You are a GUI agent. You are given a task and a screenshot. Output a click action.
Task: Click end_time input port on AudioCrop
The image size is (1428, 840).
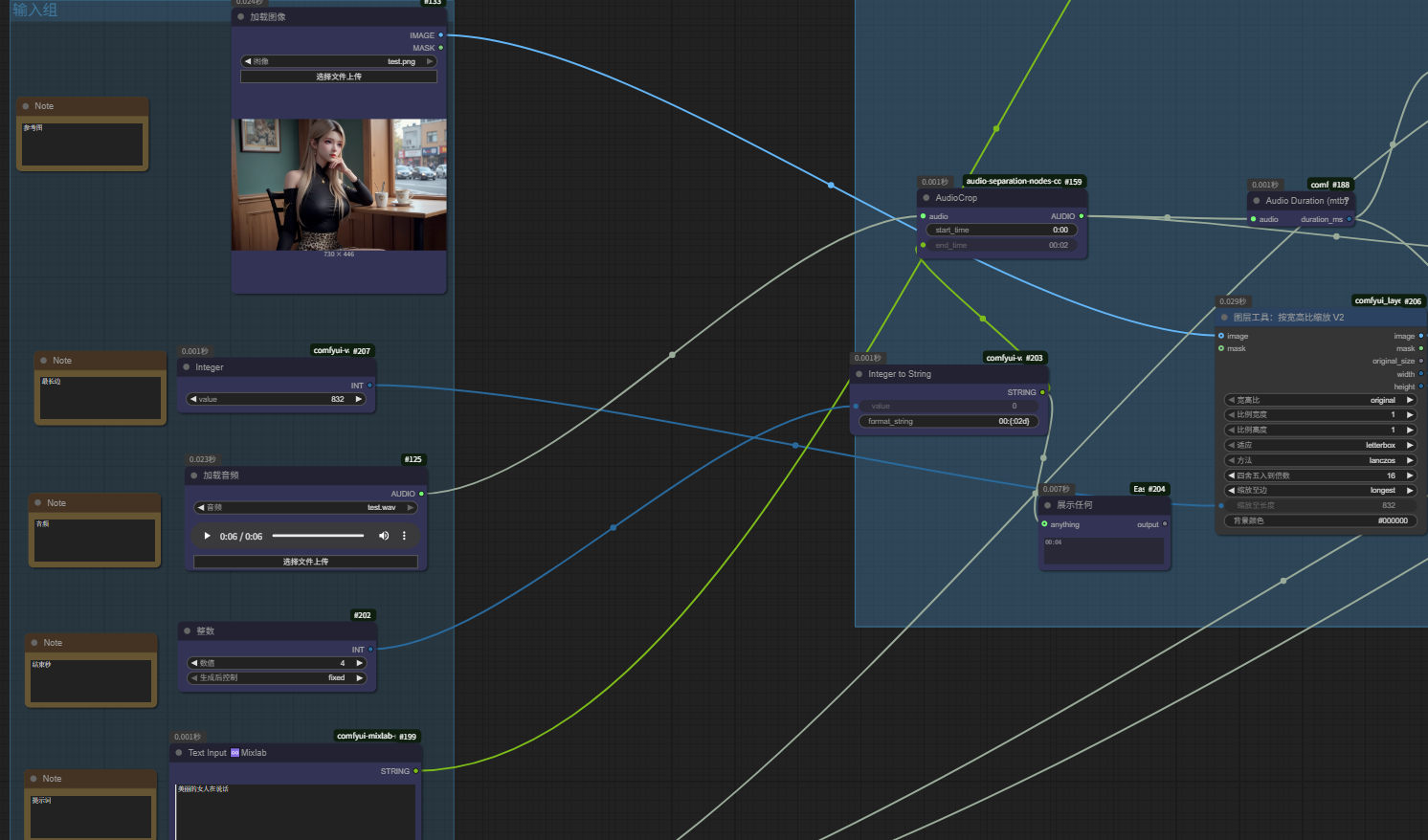(x=923, y=245)
